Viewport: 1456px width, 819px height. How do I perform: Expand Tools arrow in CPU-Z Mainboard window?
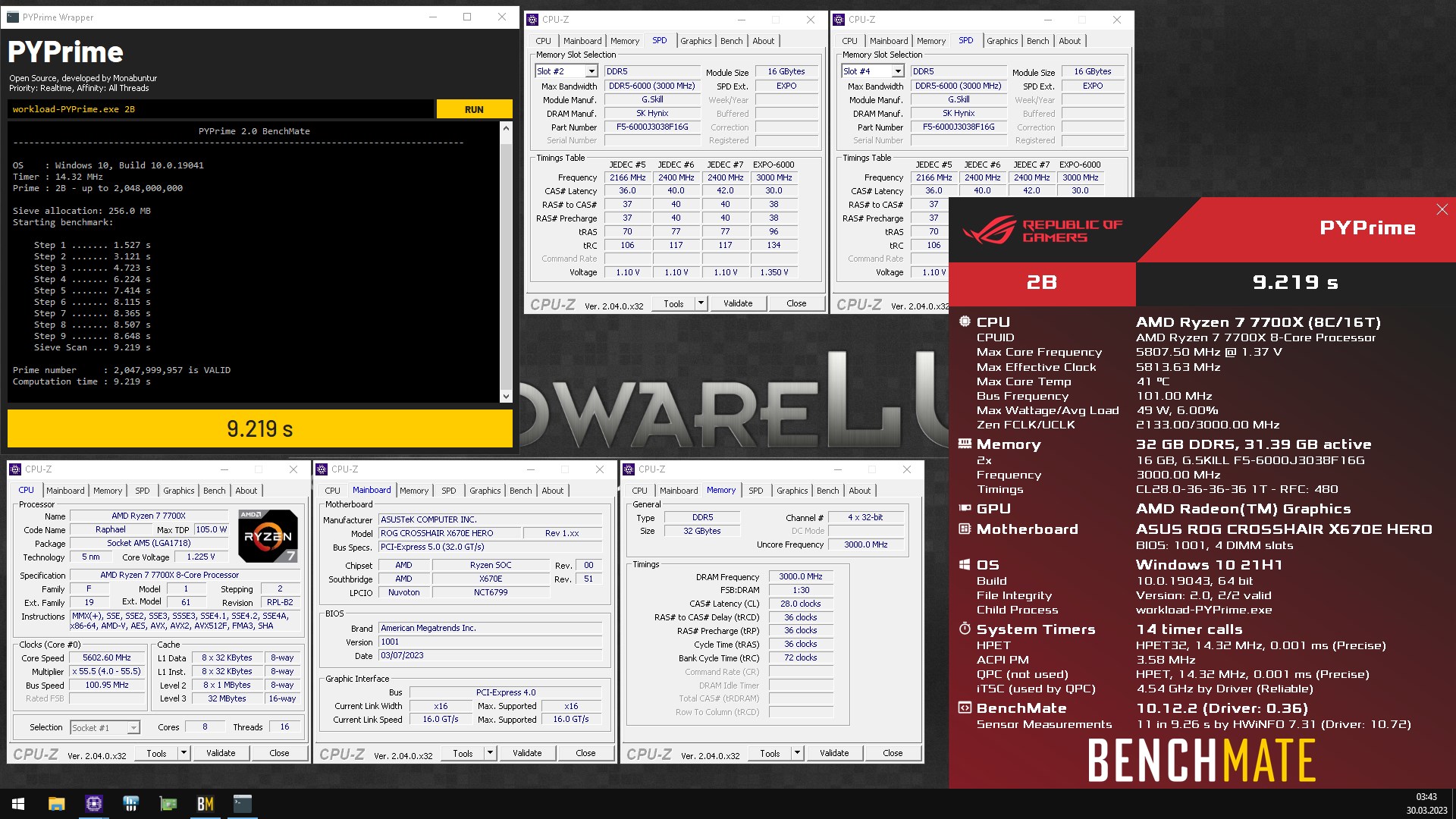pos(490,753)
